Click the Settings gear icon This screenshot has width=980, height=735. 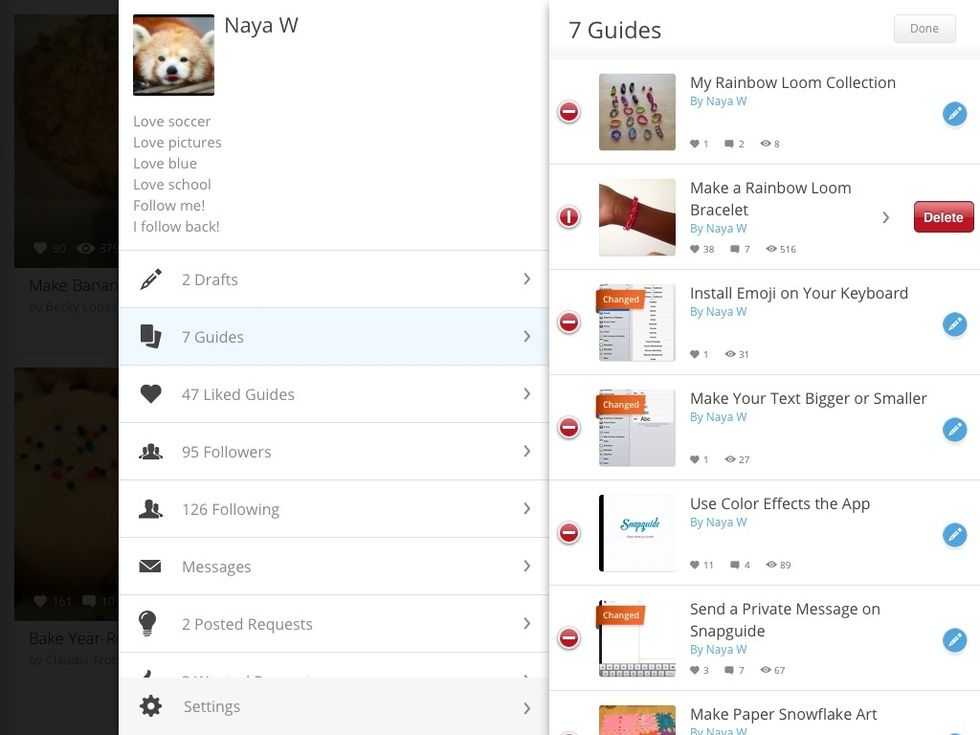tap(151, 707)
